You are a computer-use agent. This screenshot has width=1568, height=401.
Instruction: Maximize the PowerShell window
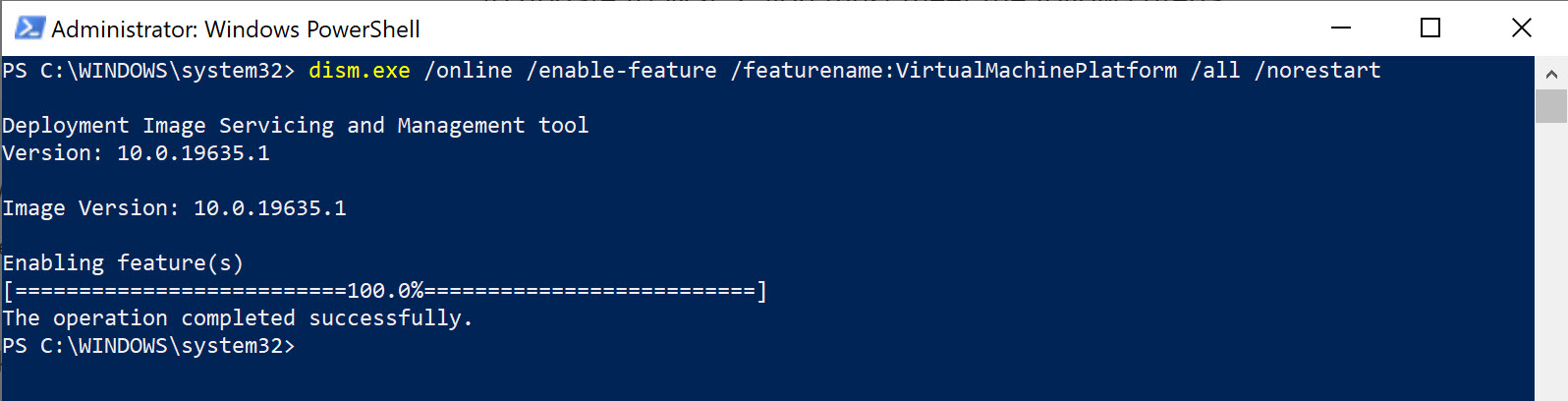pyautogui.click(x=1430, y=29)
